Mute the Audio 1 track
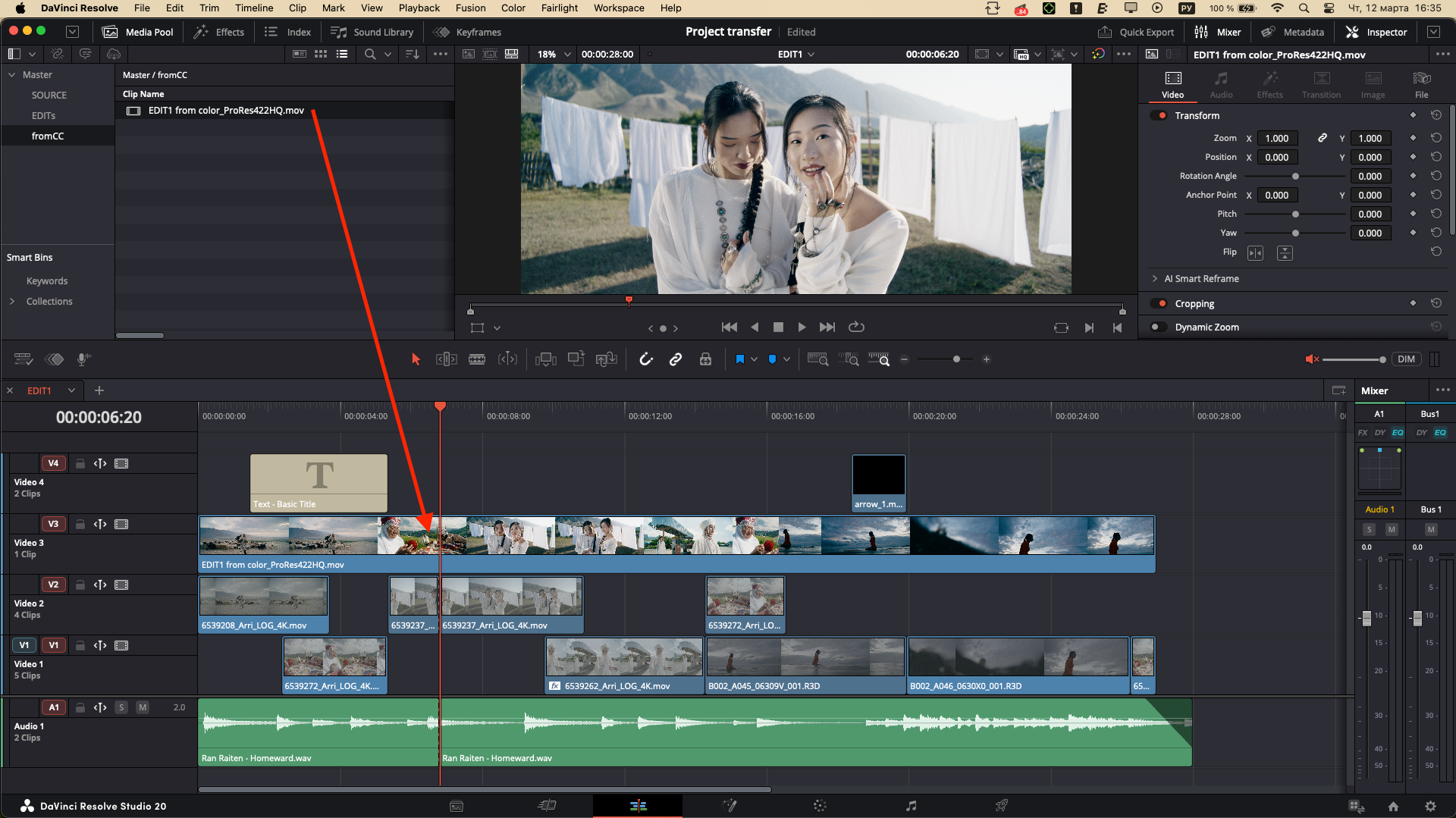Screen dimensions: 1456x818 tap(143, 707)
